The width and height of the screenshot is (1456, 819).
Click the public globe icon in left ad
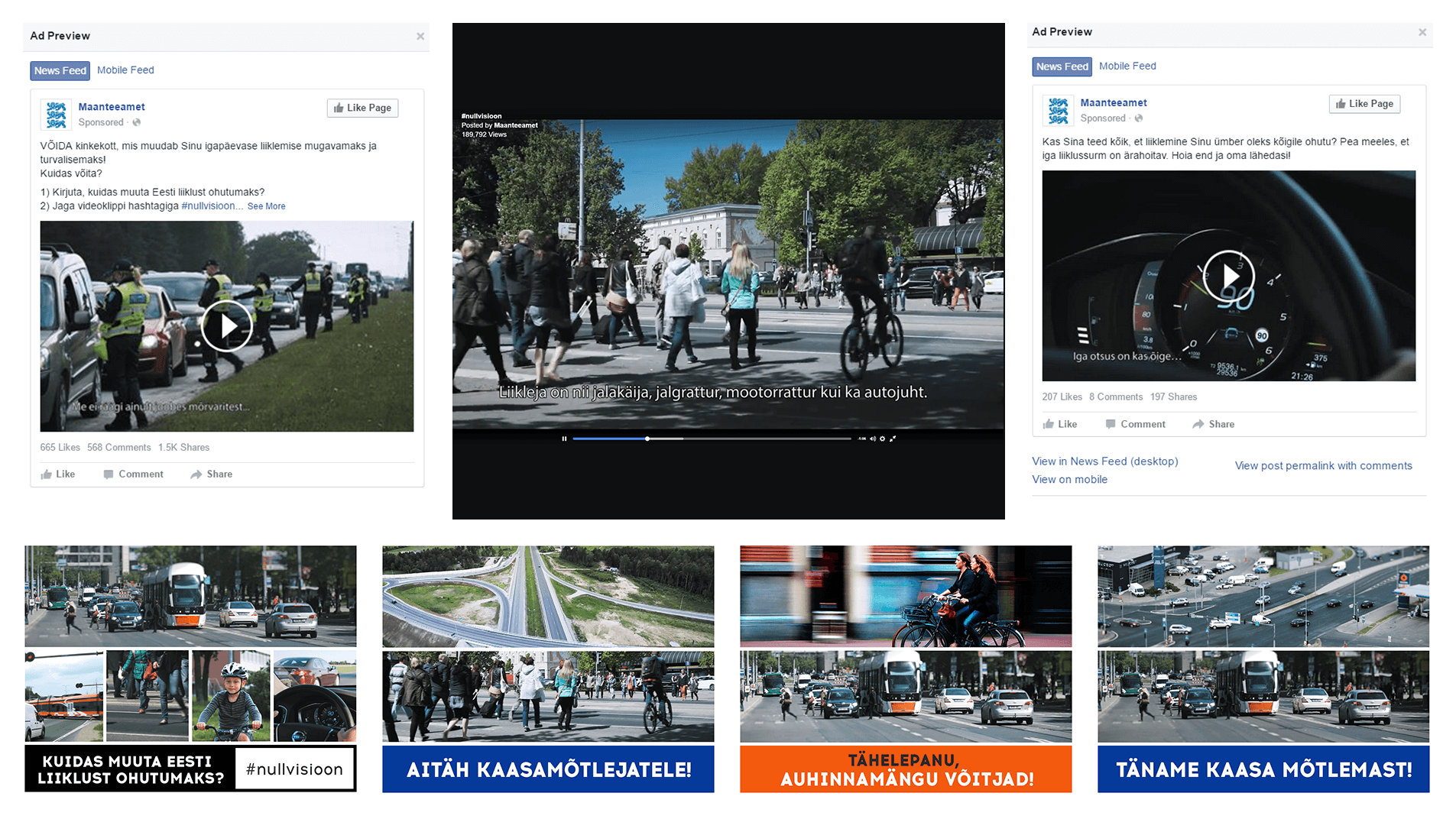pos(137,122)
